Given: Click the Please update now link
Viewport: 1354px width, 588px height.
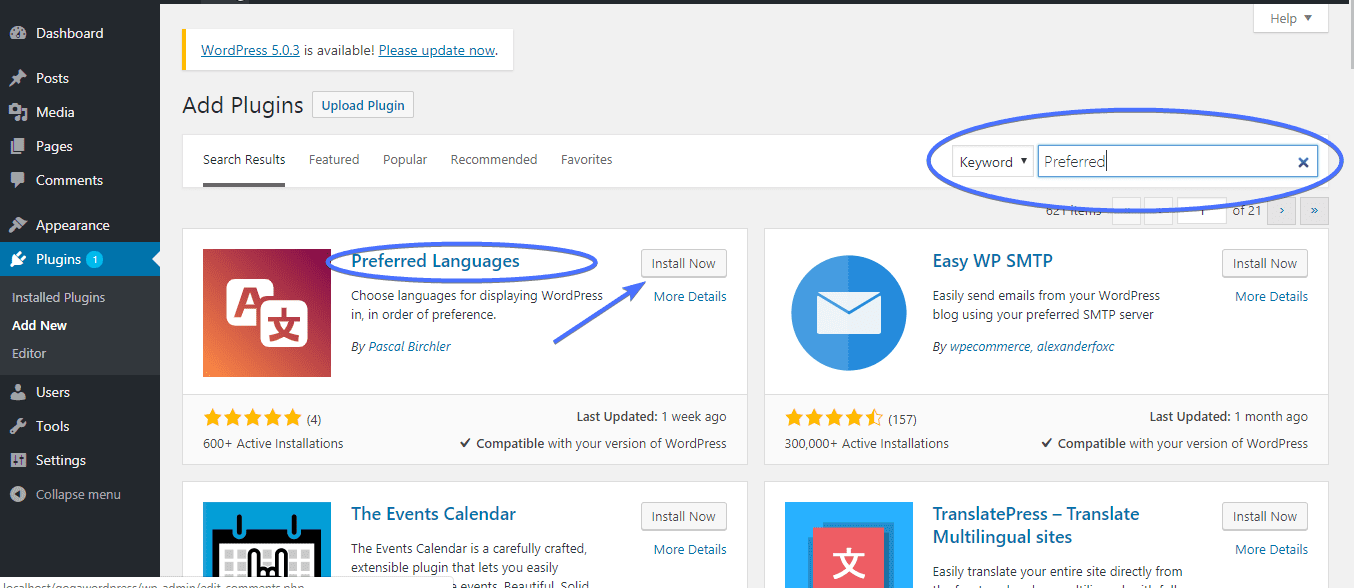Looking at the screenshot, I should pyautogui.click(x=437, y=50).
